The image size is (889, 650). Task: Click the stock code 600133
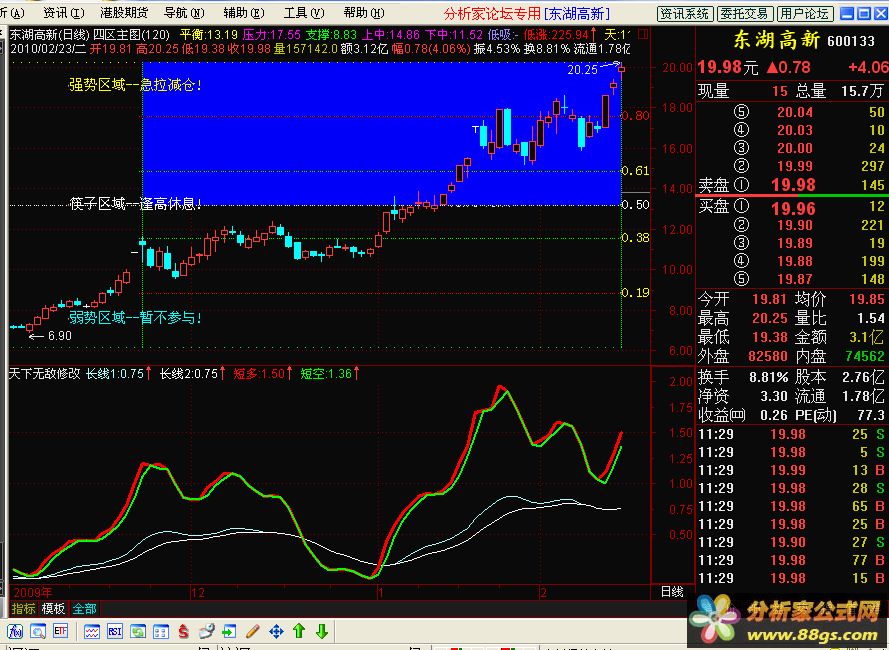[x=851, y=41]
